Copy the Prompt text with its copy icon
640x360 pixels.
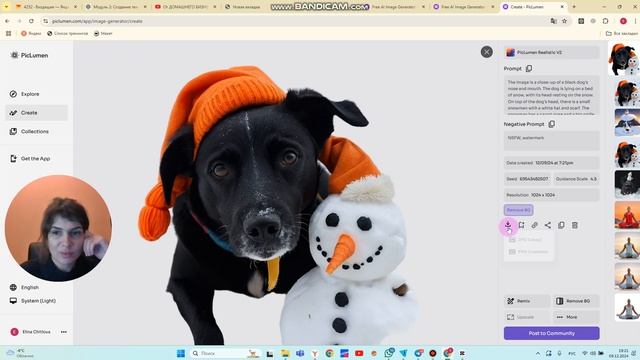coord(529,69)
